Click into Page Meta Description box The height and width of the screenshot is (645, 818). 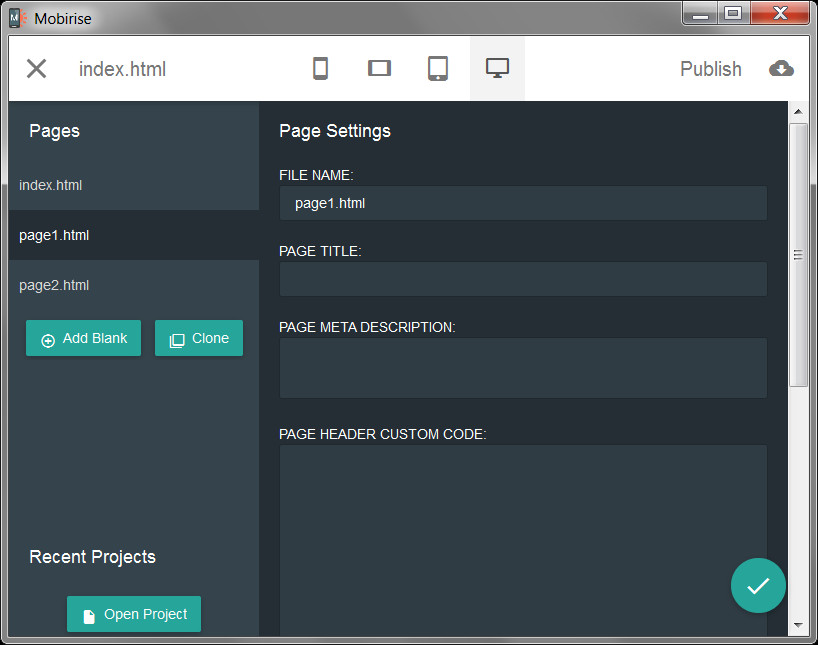pos(522,368)
